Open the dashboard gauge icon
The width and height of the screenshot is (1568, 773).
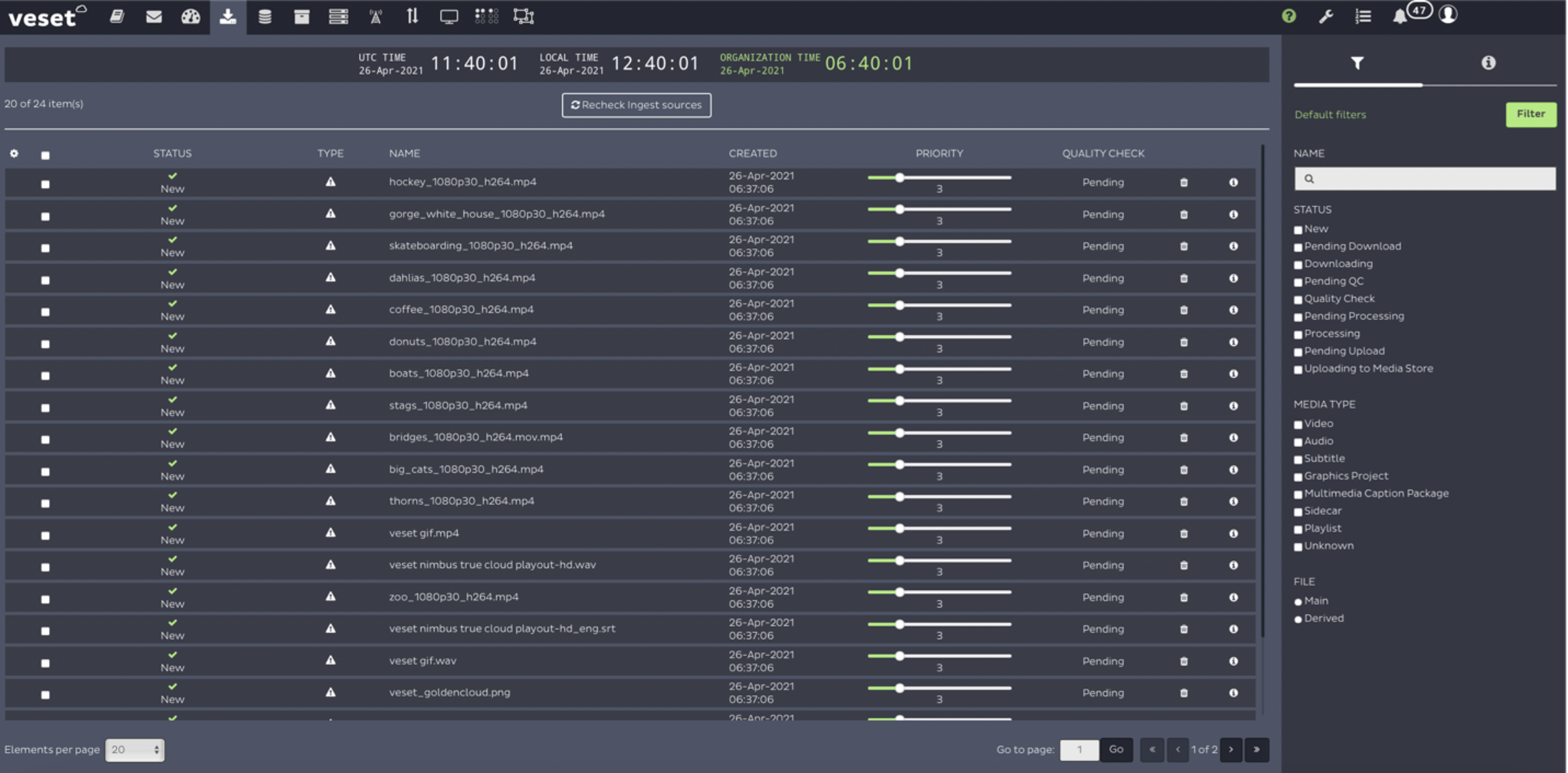click(191, 16)
